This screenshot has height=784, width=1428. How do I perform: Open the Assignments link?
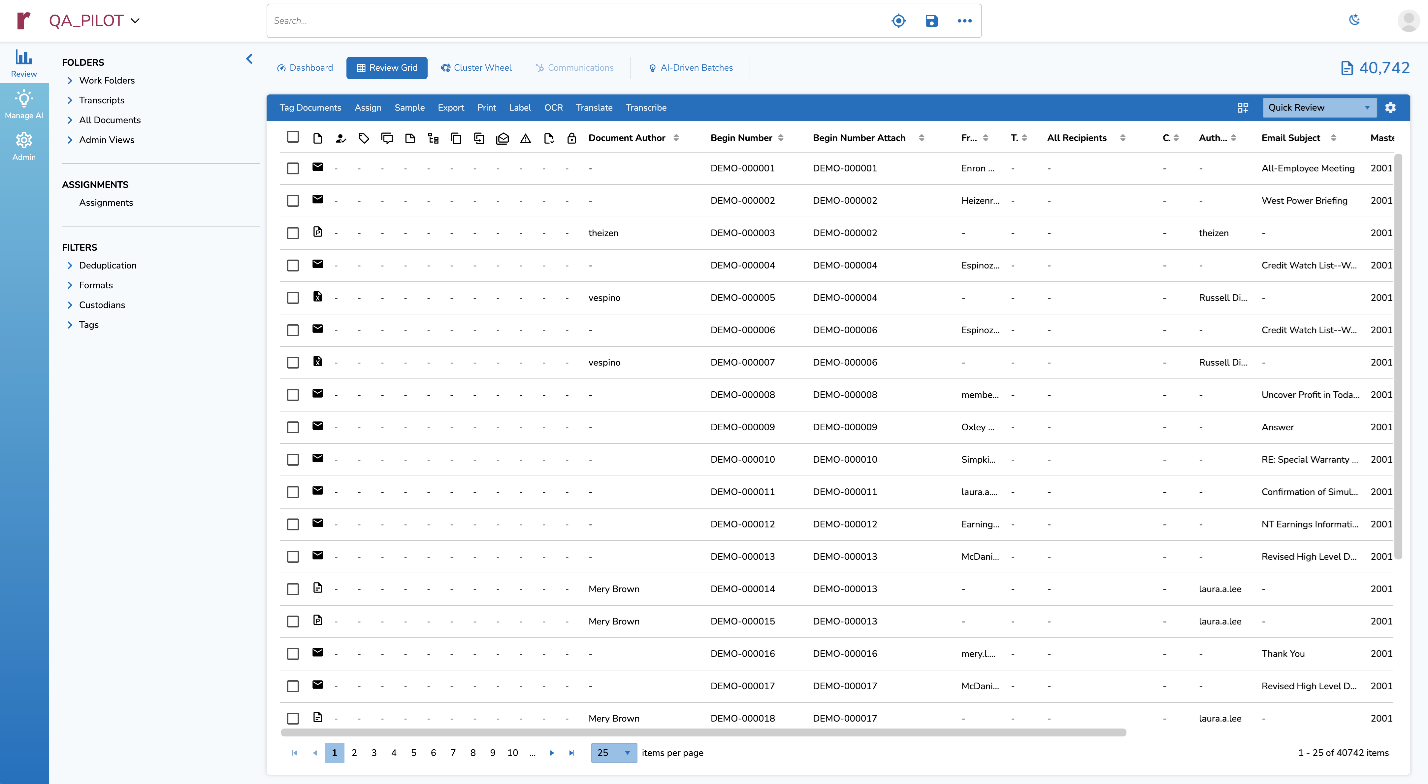click(106, 203)
